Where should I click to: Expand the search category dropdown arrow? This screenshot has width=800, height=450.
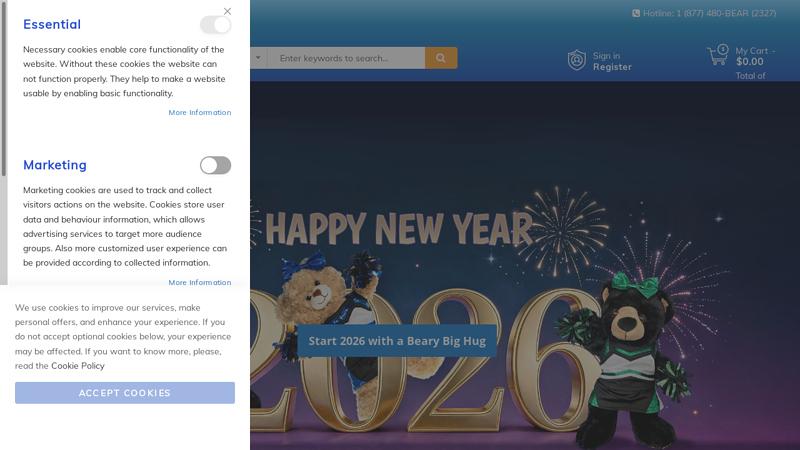[258, 58]
